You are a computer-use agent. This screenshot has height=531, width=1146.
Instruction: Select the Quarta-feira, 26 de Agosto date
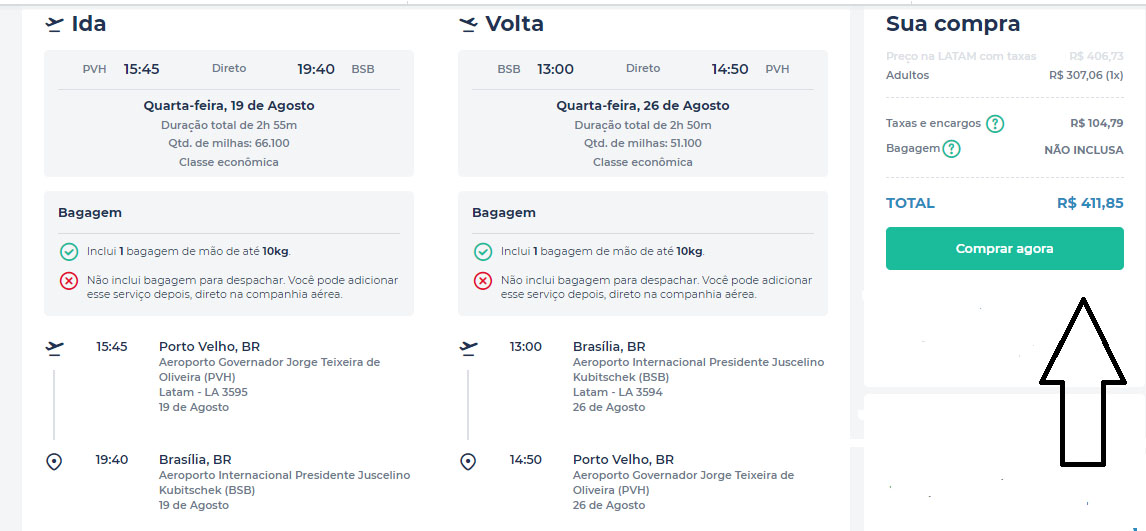[x=642, y=106]
